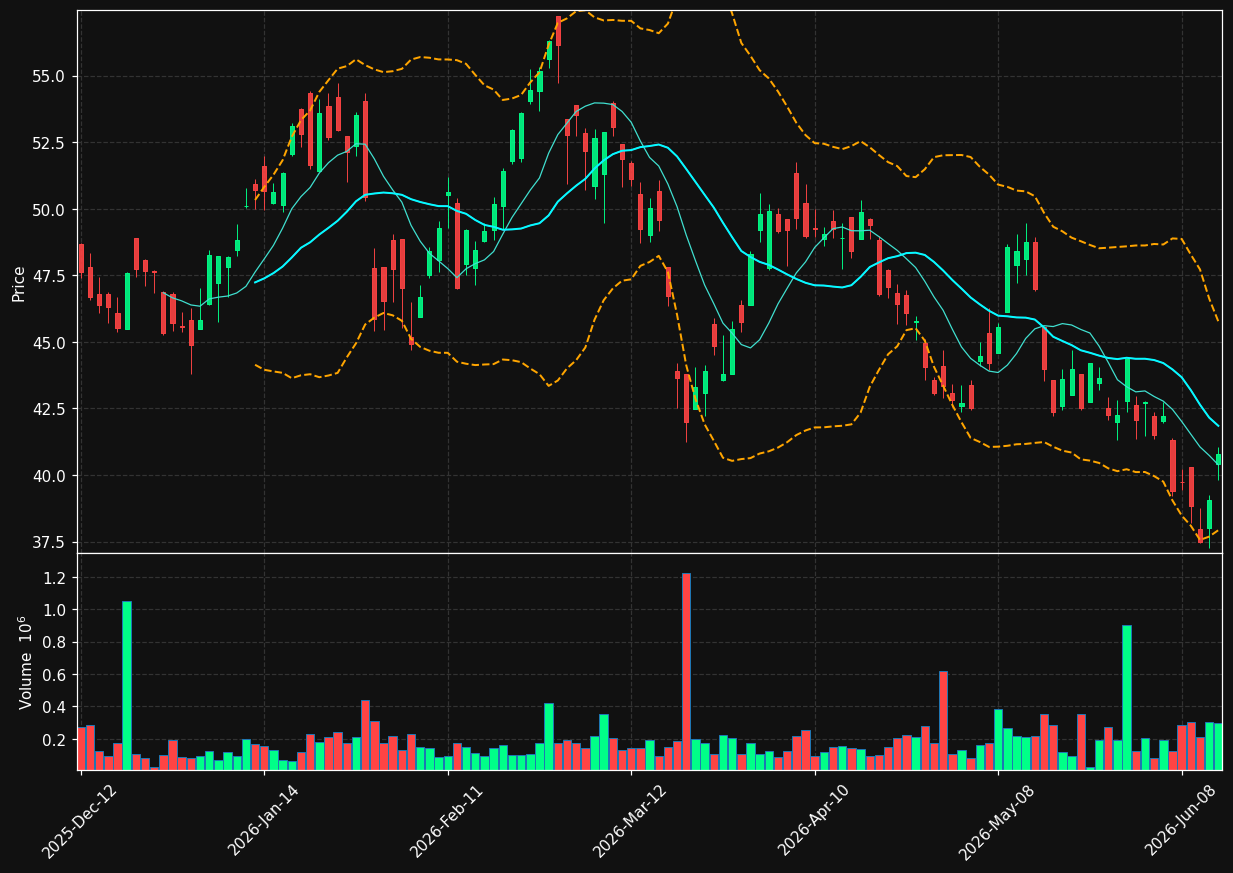Click the 47.5 price axis label
Viewport: 1233px width, 873px height.
click(50, 276)
